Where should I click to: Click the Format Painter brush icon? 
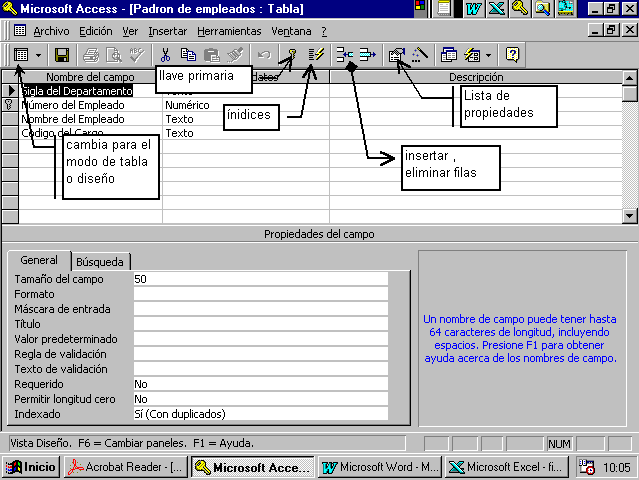coord(235,55)
